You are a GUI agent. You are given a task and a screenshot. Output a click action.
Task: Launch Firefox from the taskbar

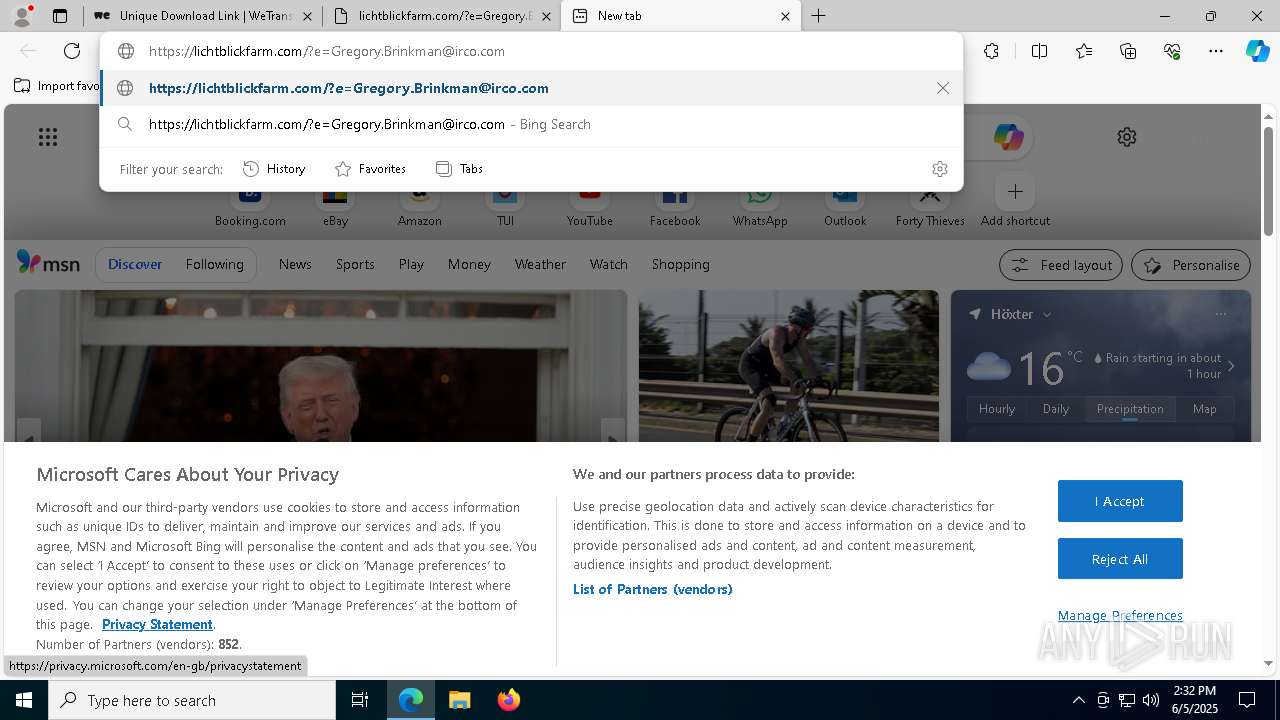pos(508,700)
